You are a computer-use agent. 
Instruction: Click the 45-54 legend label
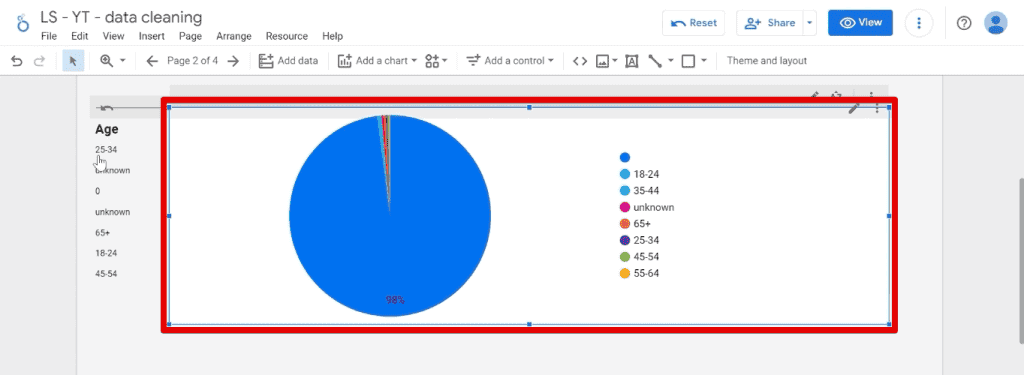(647, 257)
